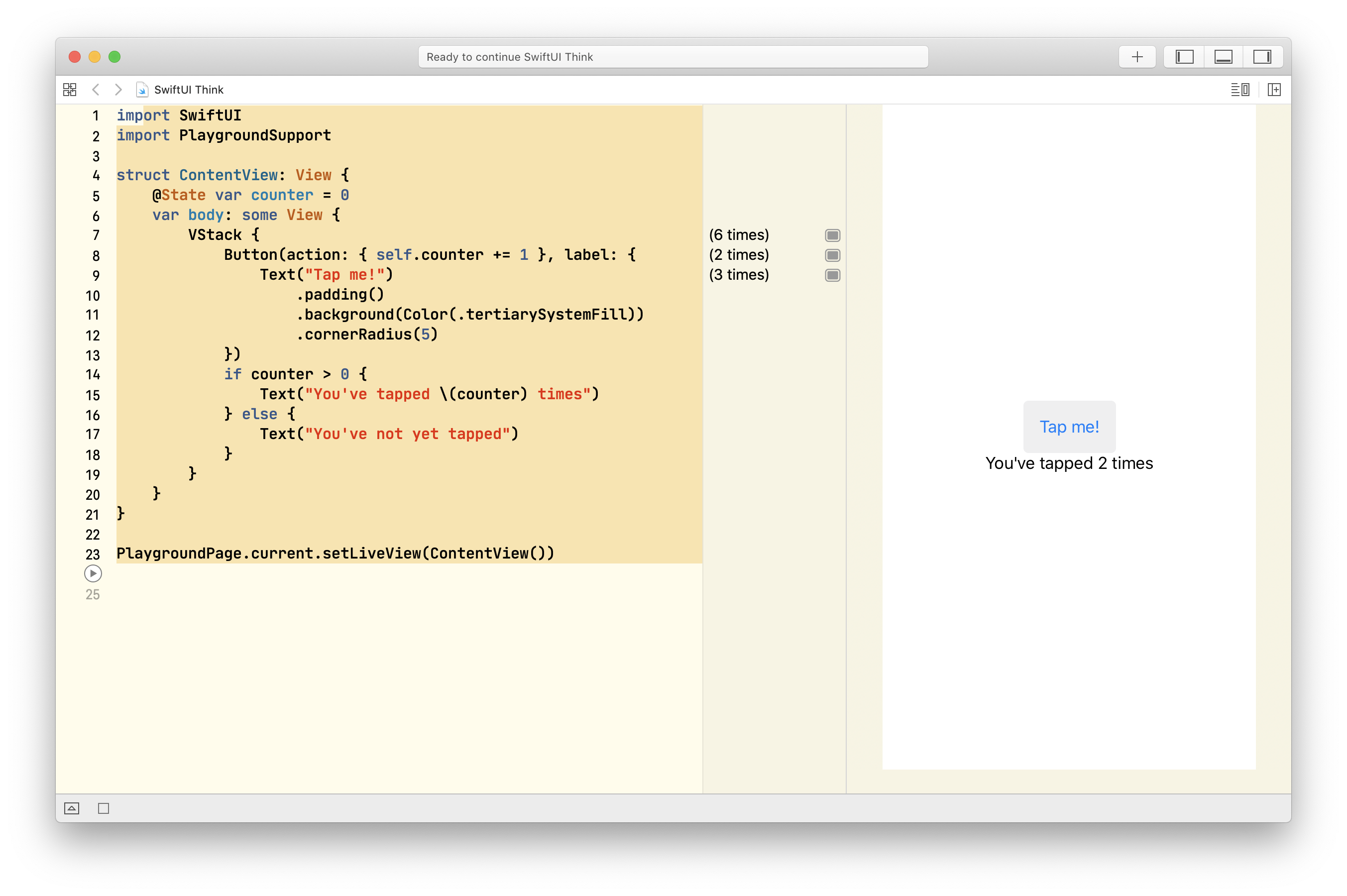
Task: Toggle the left navigator panel
Action: [x=1184, y=57]
